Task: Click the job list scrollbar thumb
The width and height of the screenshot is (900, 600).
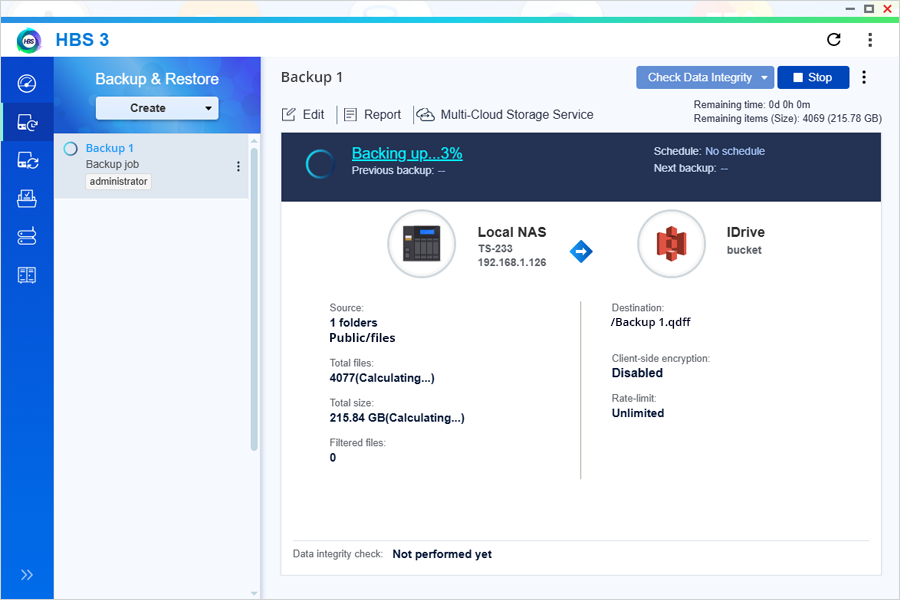Action: [254, 299]
